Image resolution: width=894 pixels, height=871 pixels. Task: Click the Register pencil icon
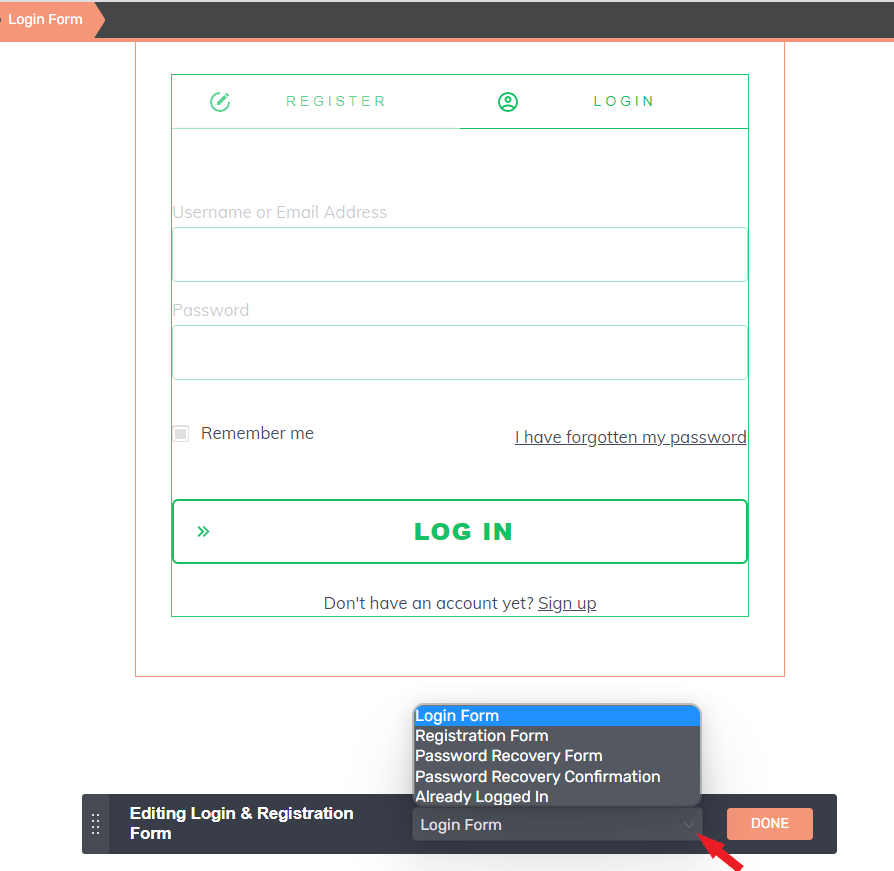(220, 101)
